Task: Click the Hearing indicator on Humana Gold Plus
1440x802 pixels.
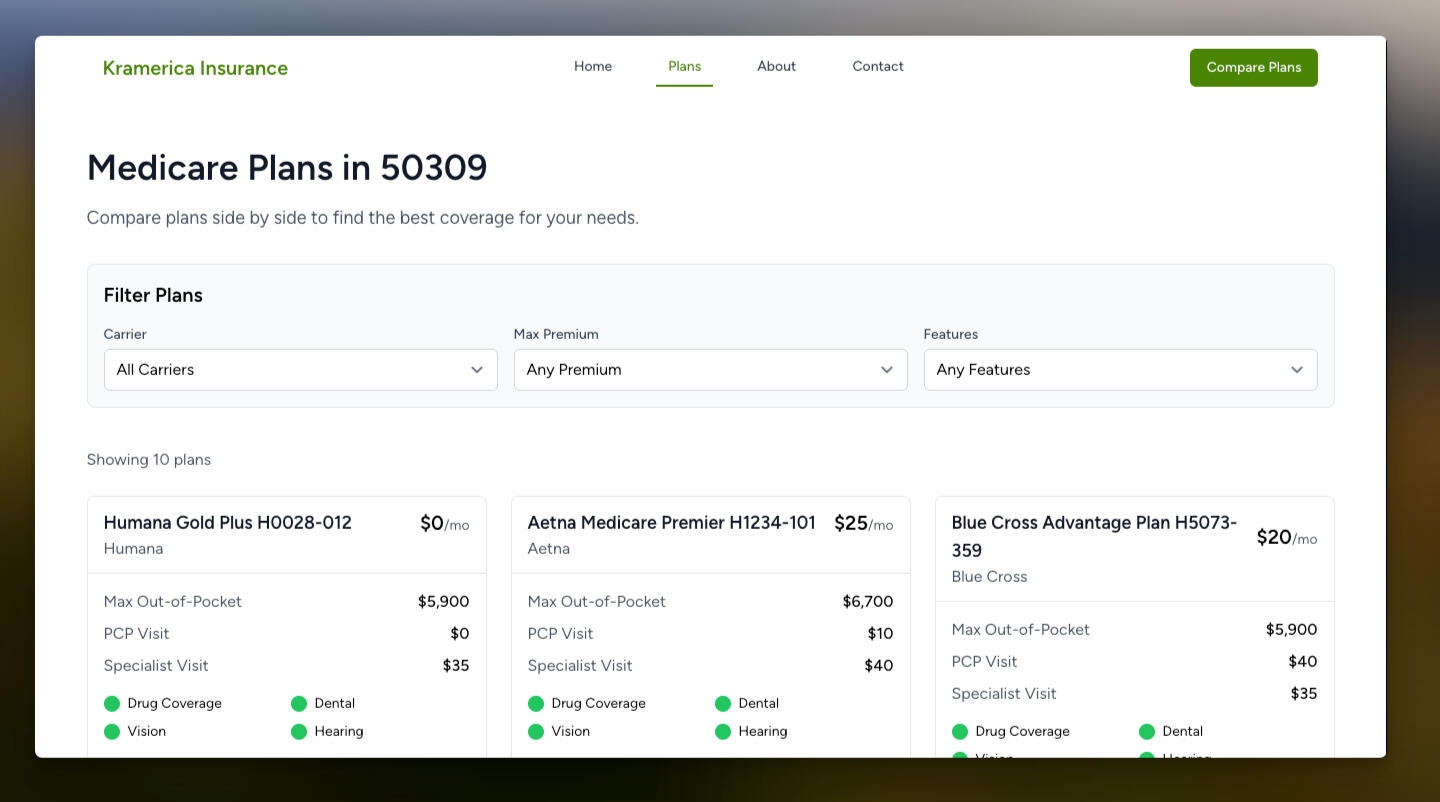Action: pos(299,731)
